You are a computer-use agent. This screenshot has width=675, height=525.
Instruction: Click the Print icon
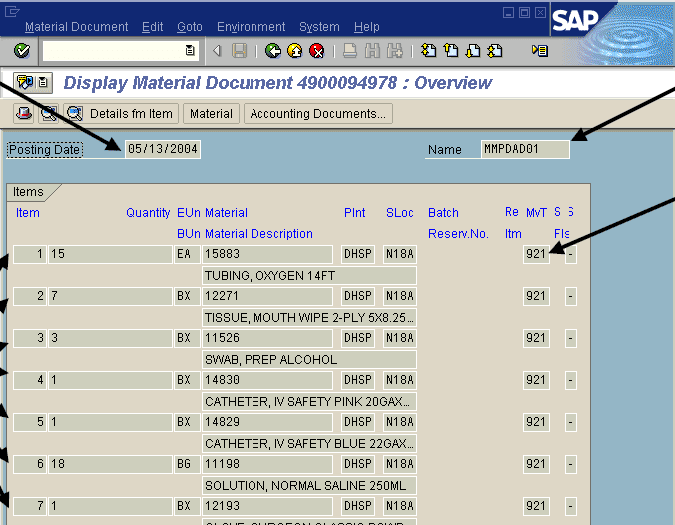[x=350, y=51]
